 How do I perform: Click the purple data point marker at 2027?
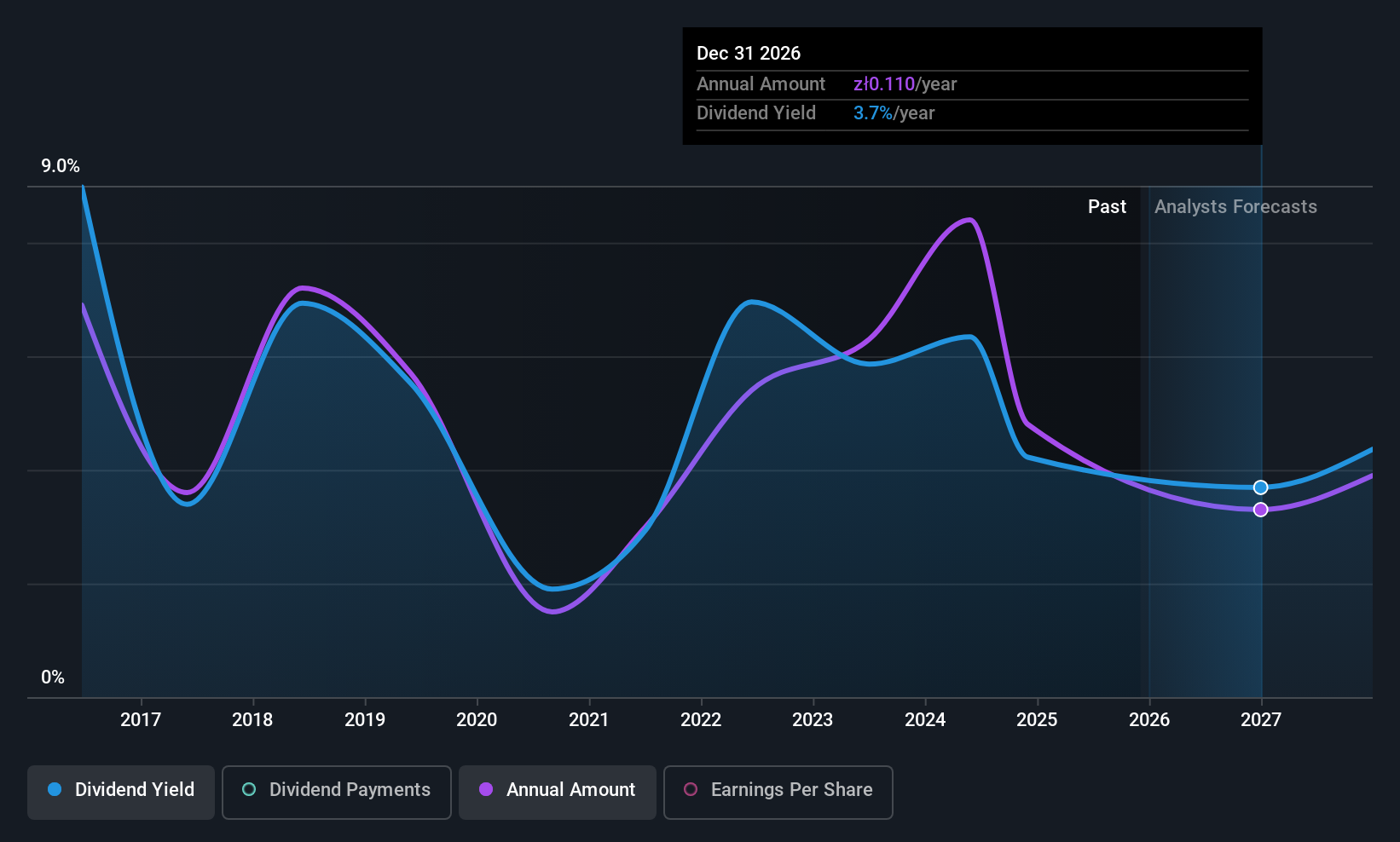pyautogui.click(x=1260, y=510)
